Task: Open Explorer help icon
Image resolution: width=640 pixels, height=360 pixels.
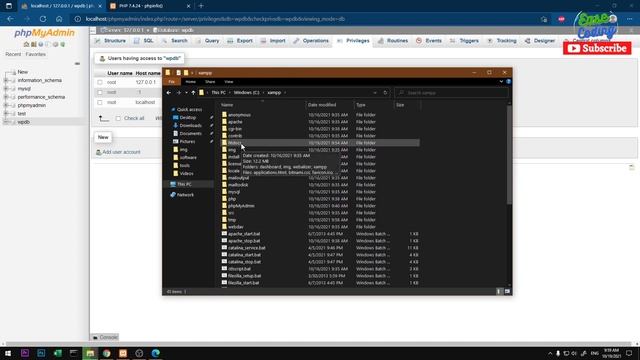Action: click(508, 82)
